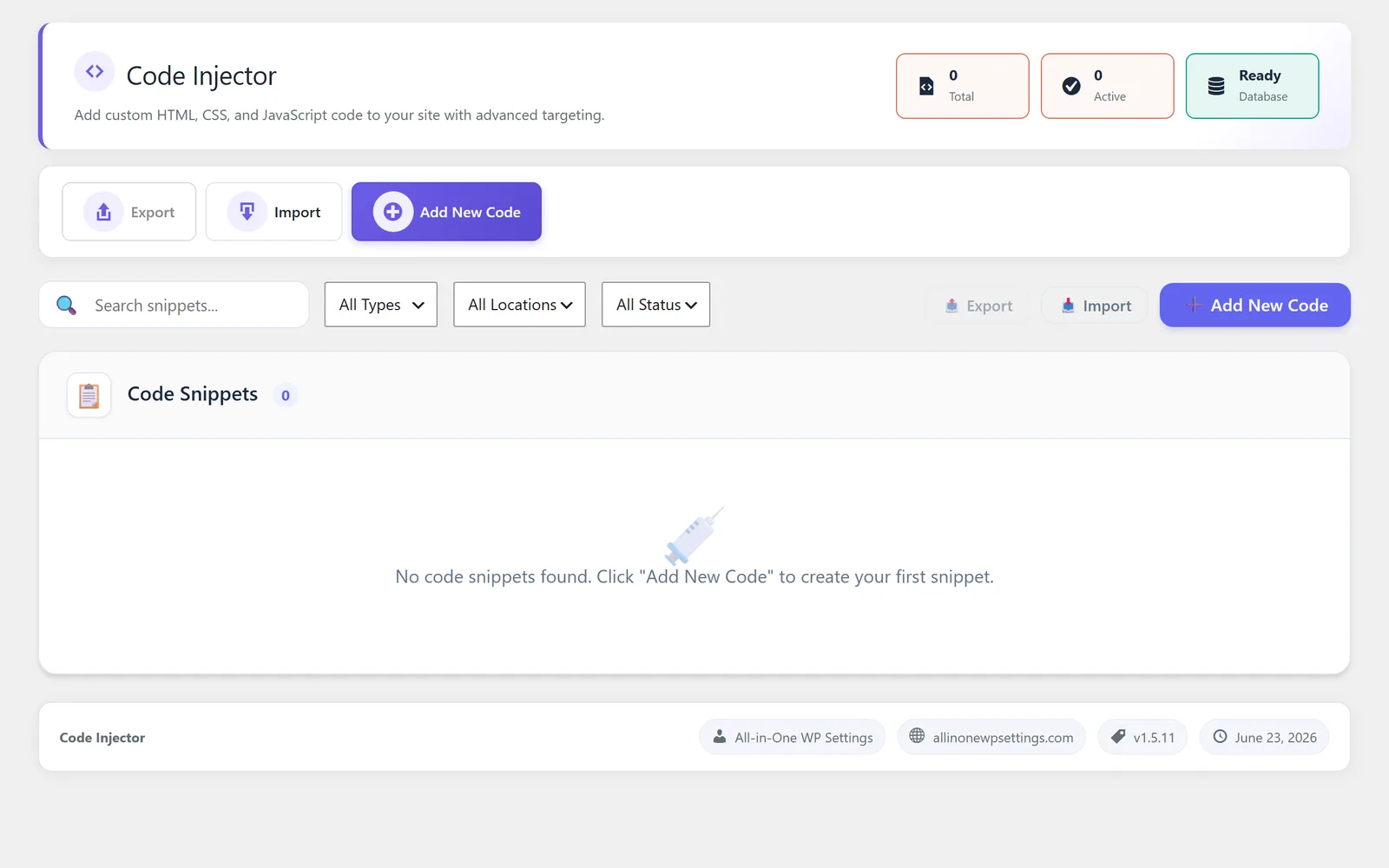Click the top toolbar Import button label
The image size is (1389, 868).
297,213
